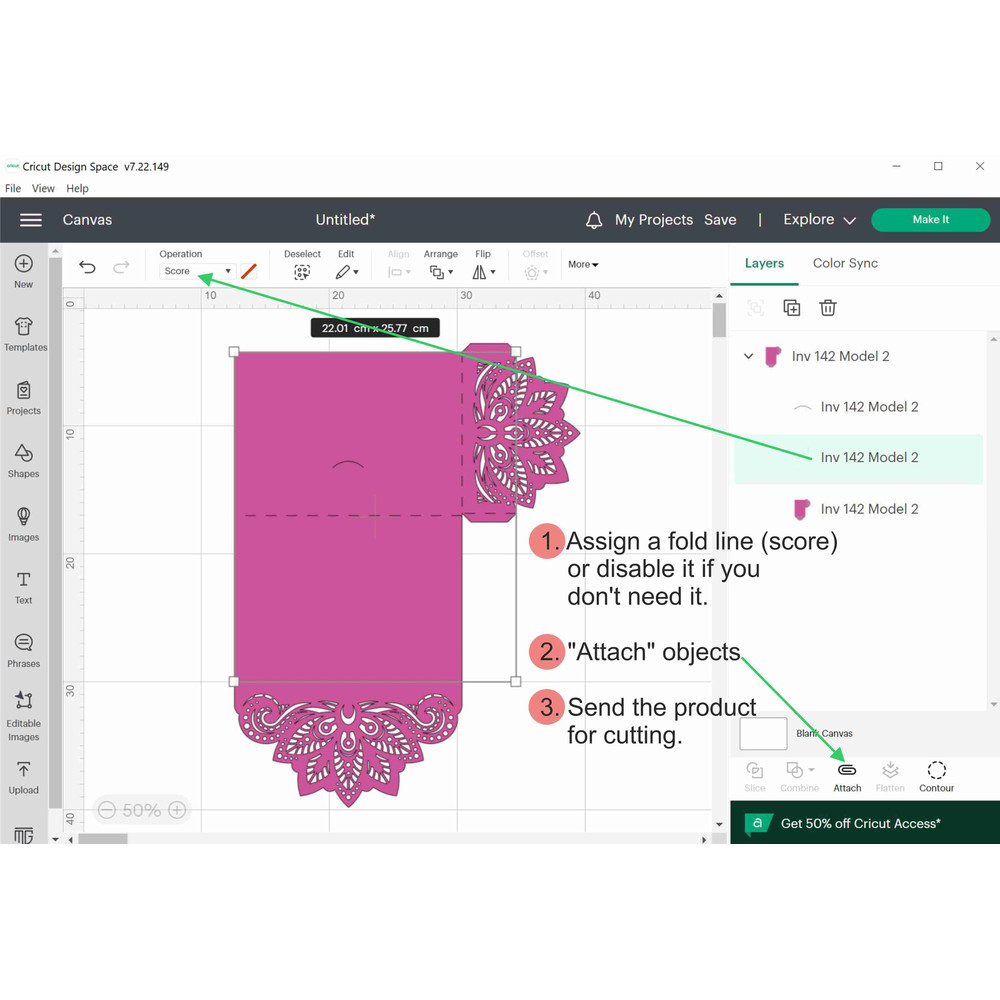Open the machine selection Explore dropdown
Image resolution: width=1000 pixels, height=1000 pixels.
point(819,220)
